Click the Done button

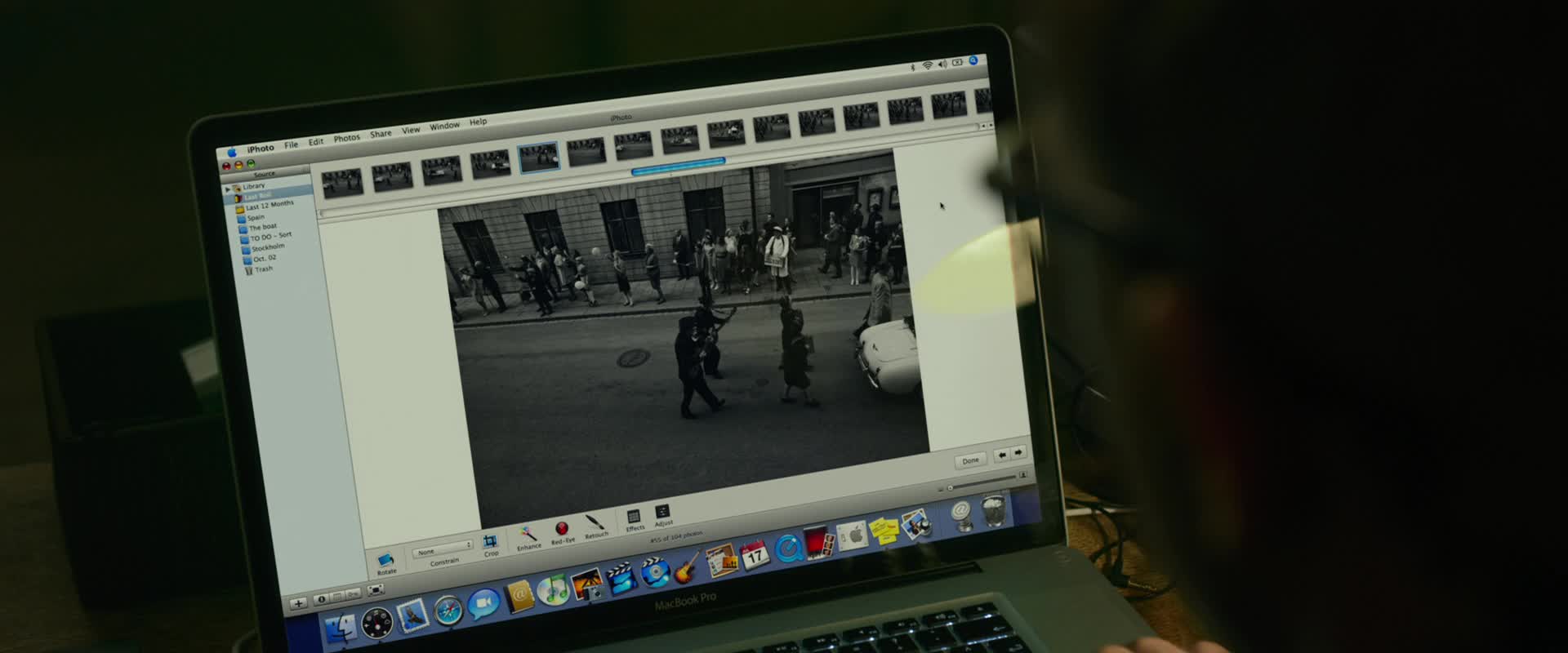point(970,460)
